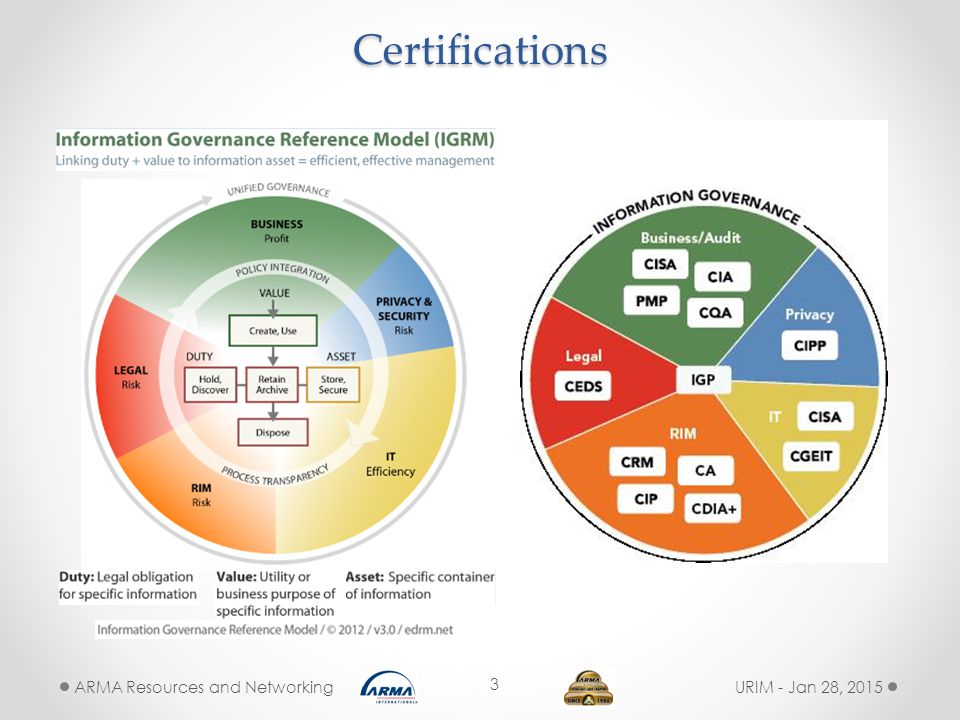Screen dimensions: 960x720
Task: Click the "URIM - Jan 28, 2015" footer text
Action: click(809, 687)
